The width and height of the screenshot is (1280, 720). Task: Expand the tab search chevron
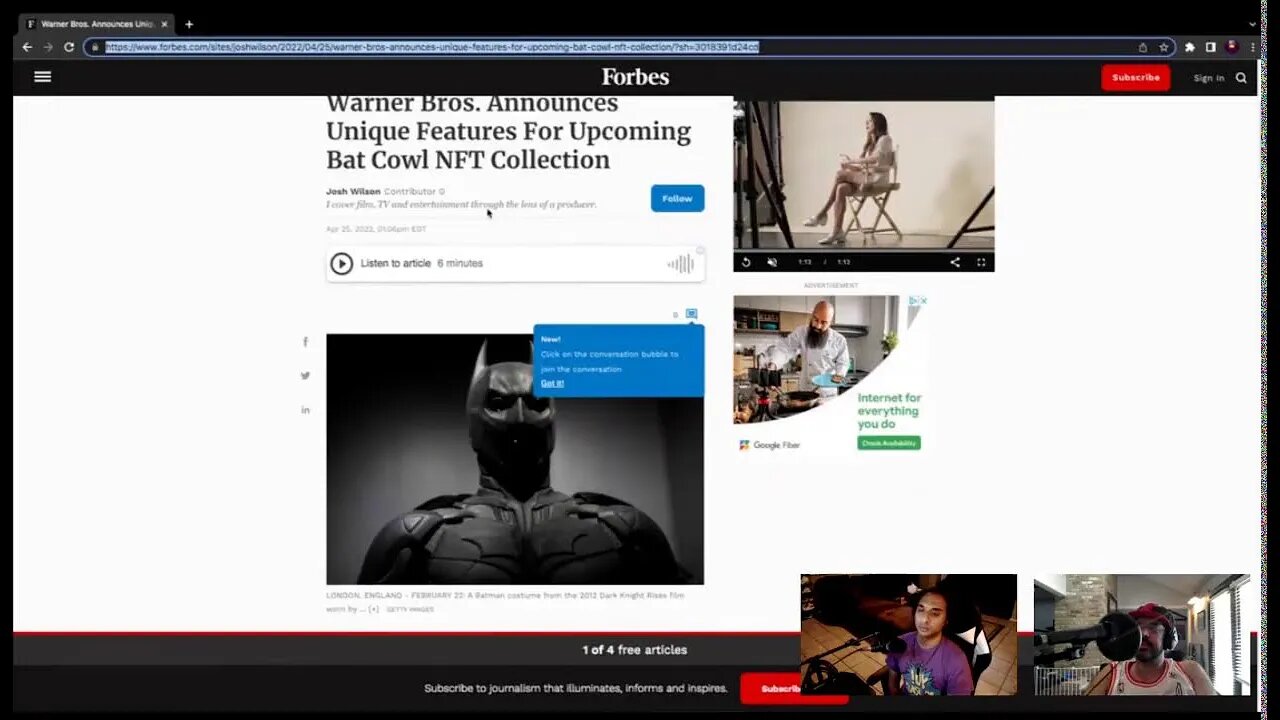1252,24
